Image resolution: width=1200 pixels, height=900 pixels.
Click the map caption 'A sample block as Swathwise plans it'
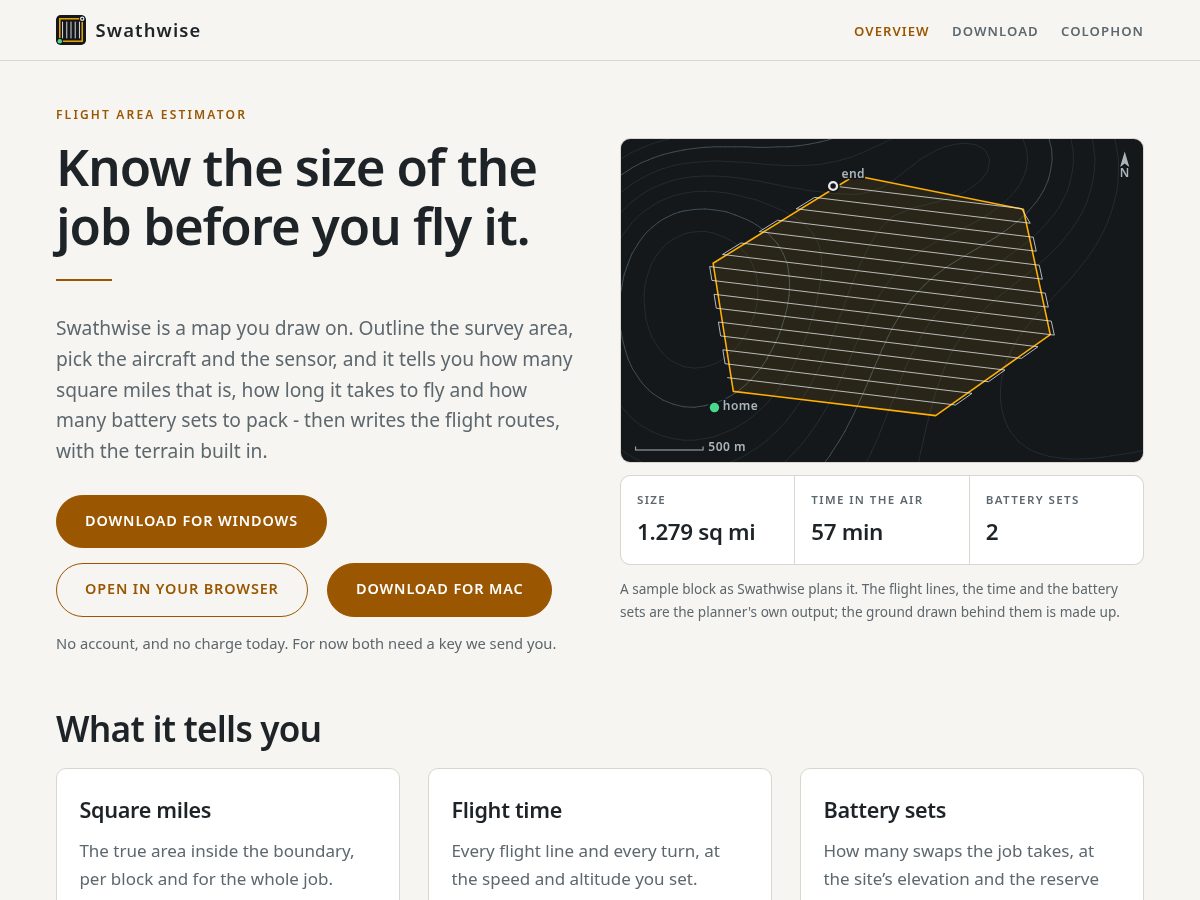(870, 600)
